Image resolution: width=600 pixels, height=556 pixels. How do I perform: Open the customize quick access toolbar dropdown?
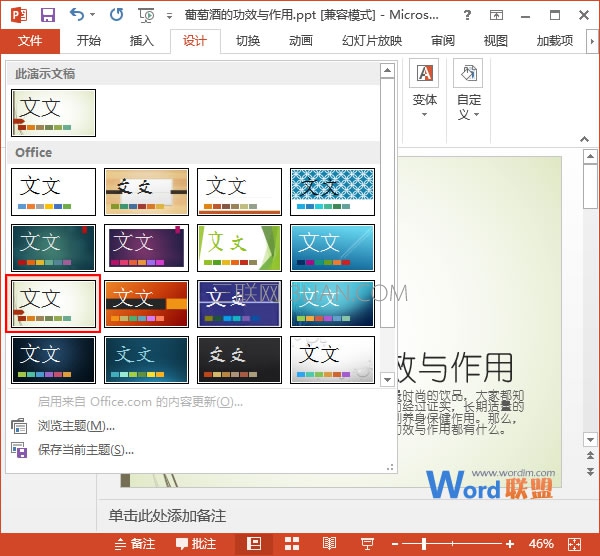[170, 16]
